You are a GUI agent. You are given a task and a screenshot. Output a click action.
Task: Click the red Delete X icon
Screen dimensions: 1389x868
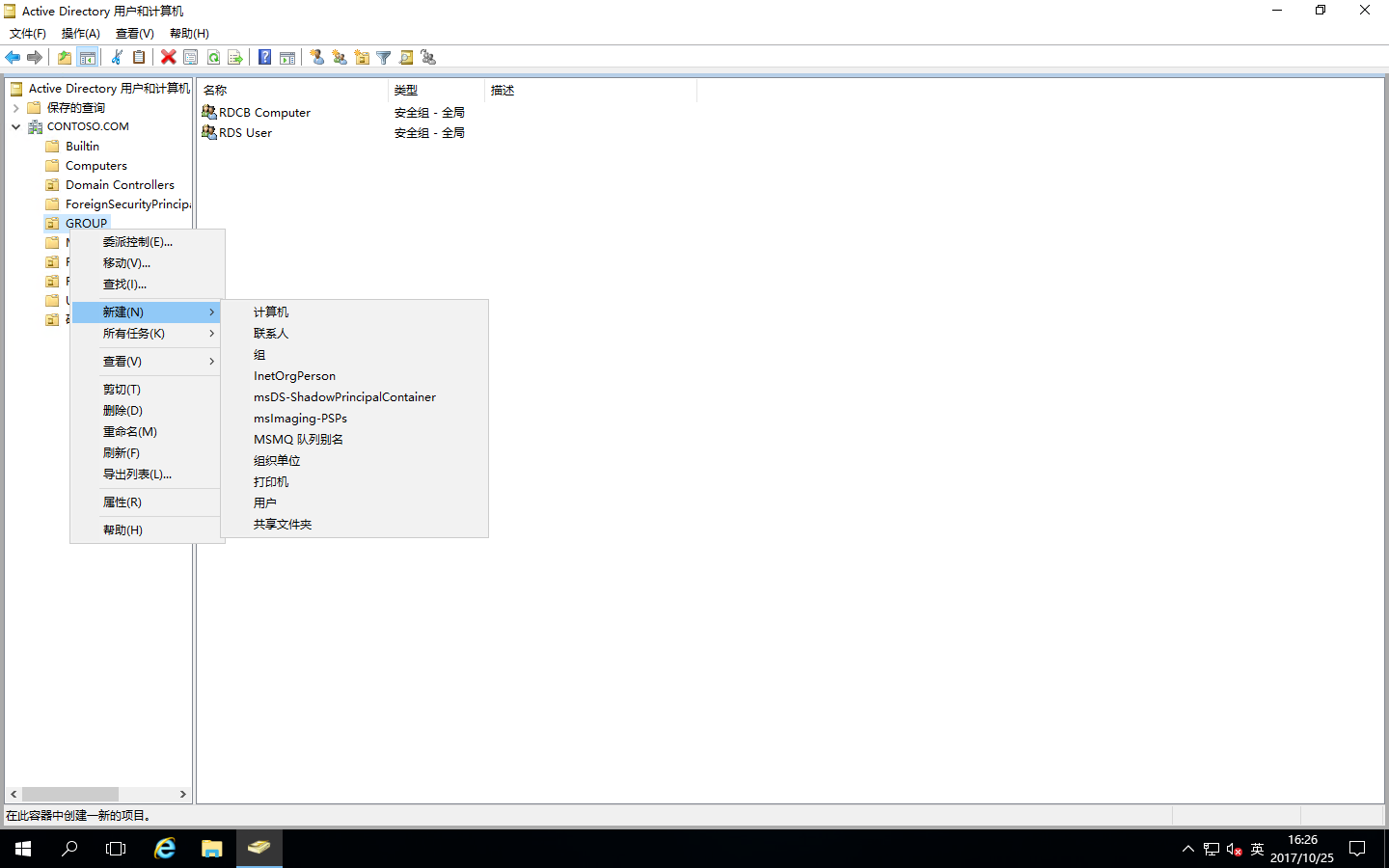[x=169, y=58]
